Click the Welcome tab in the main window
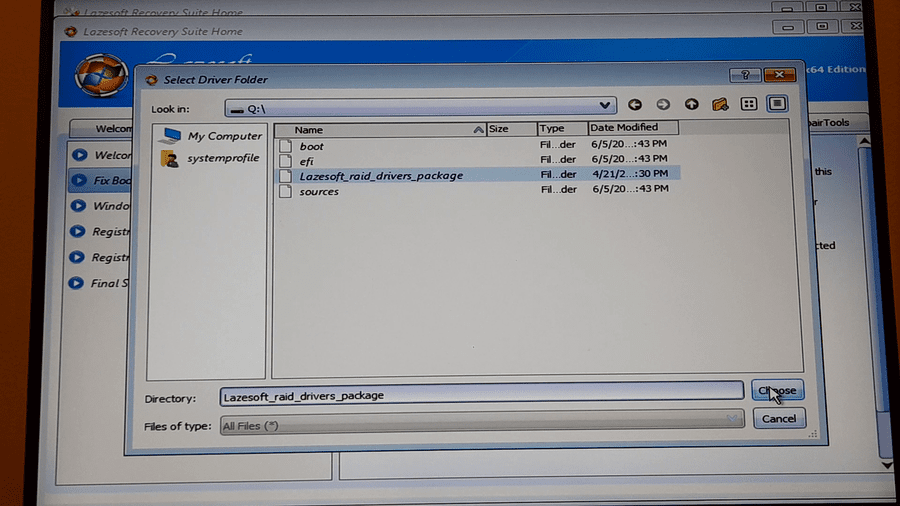This screenshot has width=900, height=506. tap(102, 129)
